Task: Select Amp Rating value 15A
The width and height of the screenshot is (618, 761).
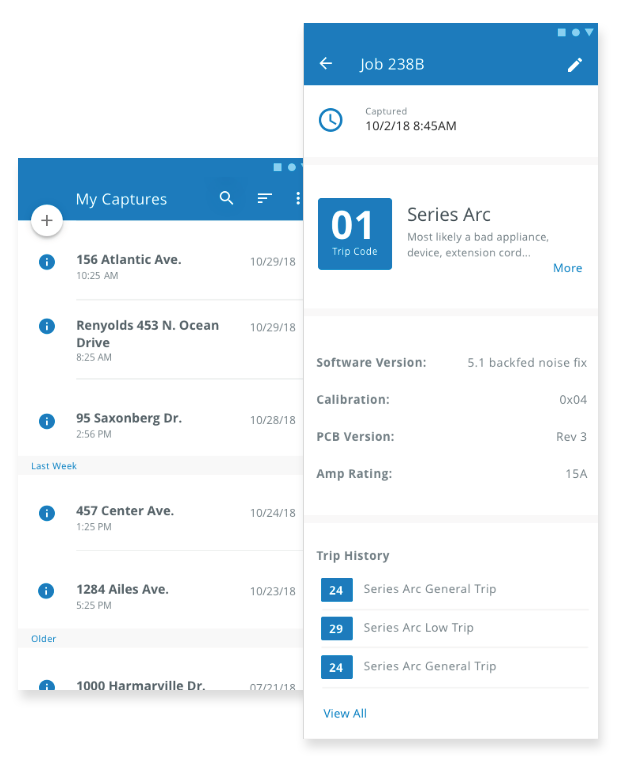Action: tap(576, 474)
